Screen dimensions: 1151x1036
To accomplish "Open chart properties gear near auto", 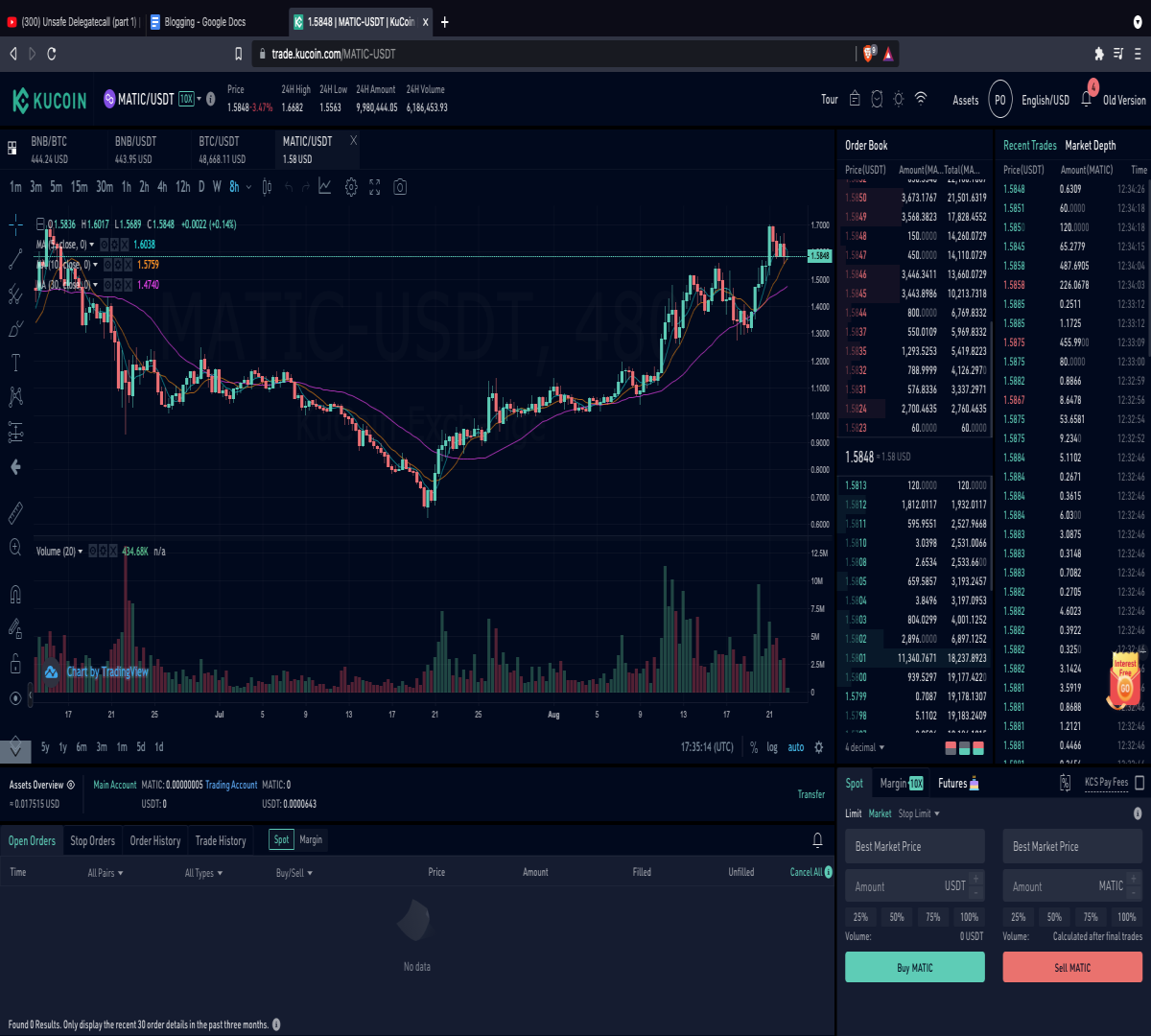I will coord(819,747).
